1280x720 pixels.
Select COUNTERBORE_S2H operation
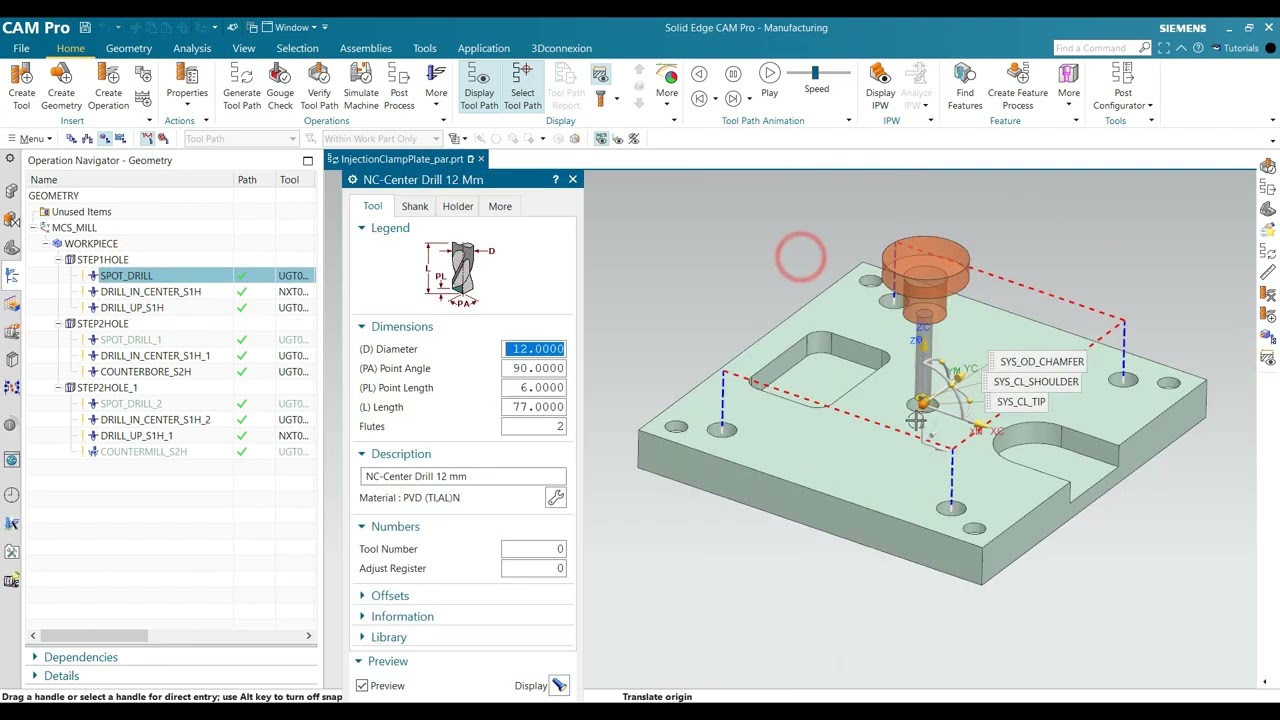point(145,372)
